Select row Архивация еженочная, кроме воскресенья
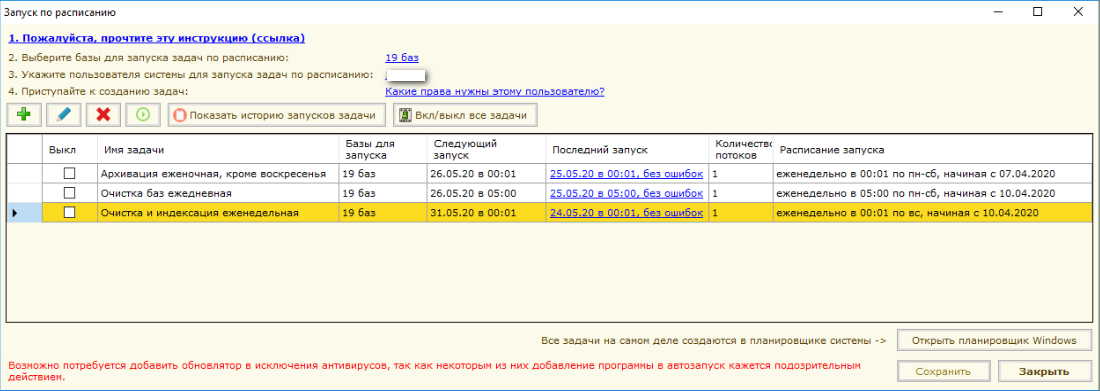1100x391 pixels. 550,173
